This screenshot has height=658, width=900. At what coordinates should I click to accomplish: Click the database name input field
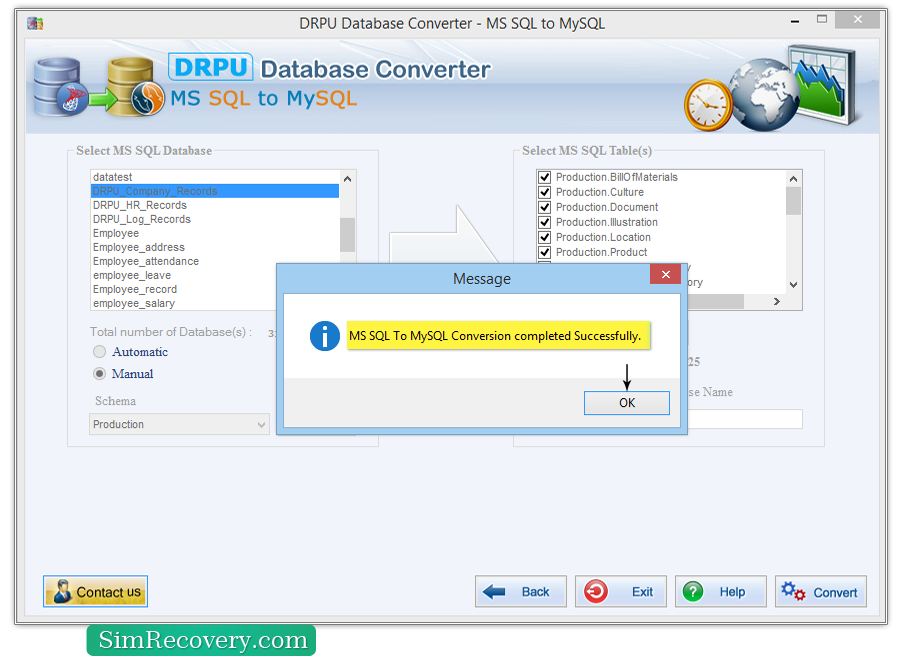click(744, 419)
